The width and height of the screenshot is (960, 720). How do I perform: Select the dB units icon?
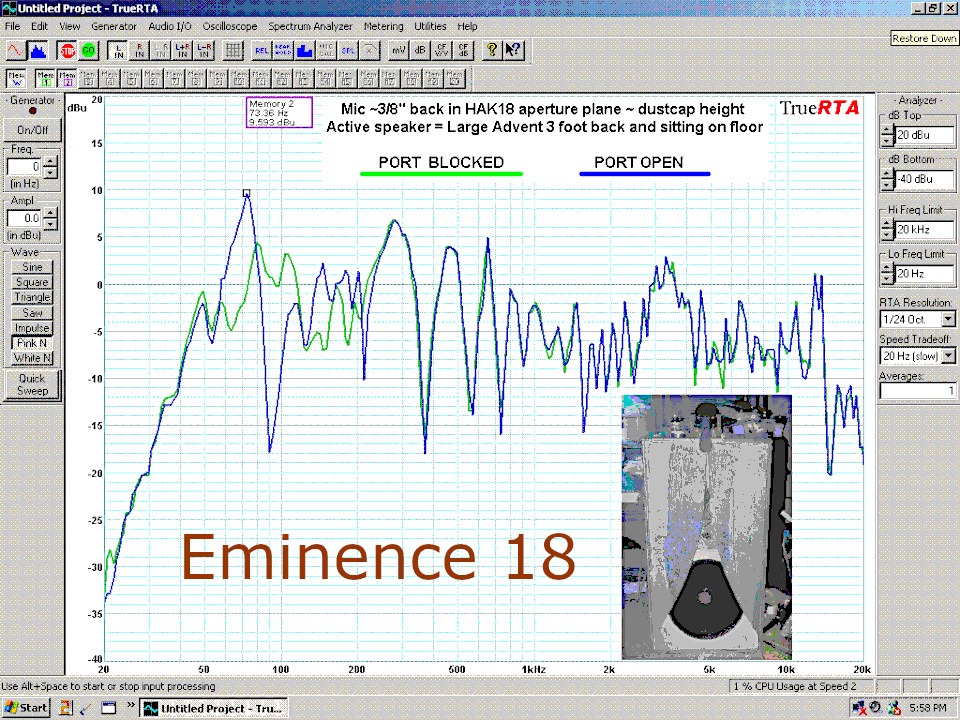tap(420, 50)
